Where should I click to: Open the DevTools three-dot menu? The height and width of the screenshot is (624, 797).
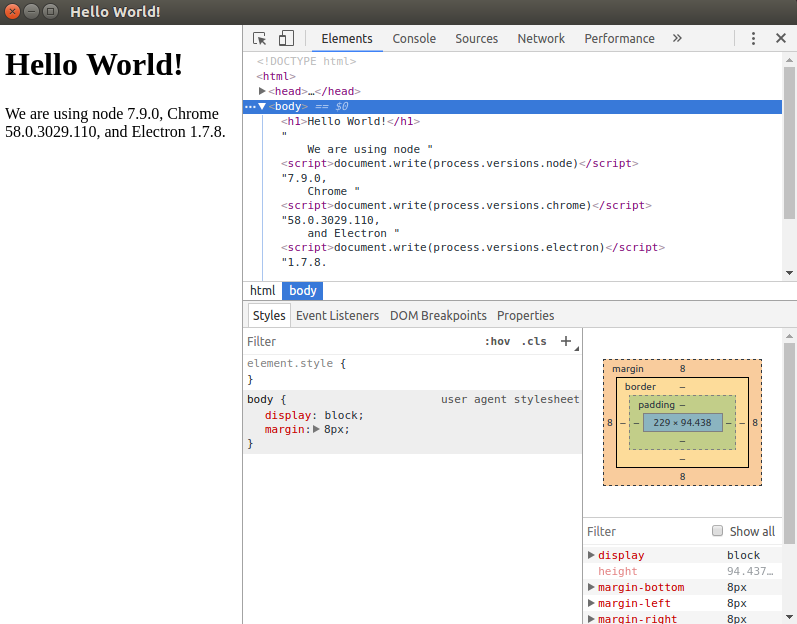pyautogui.click(x=753, y=39)
